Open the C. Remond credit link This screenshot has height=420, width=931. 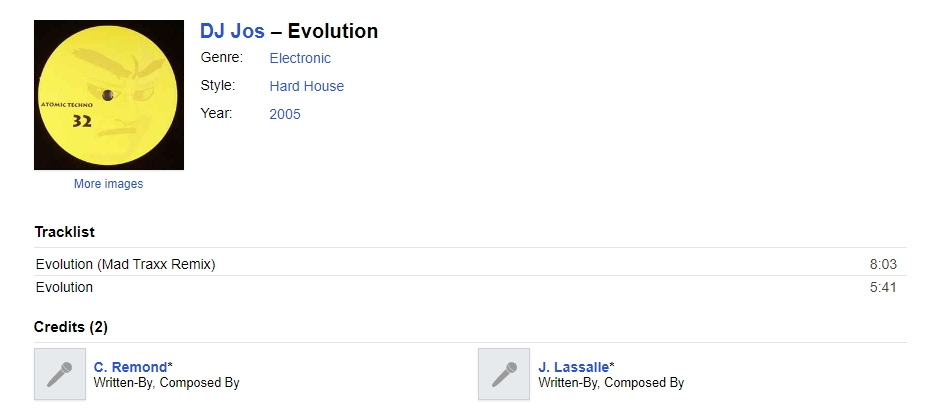coord(130,367)
